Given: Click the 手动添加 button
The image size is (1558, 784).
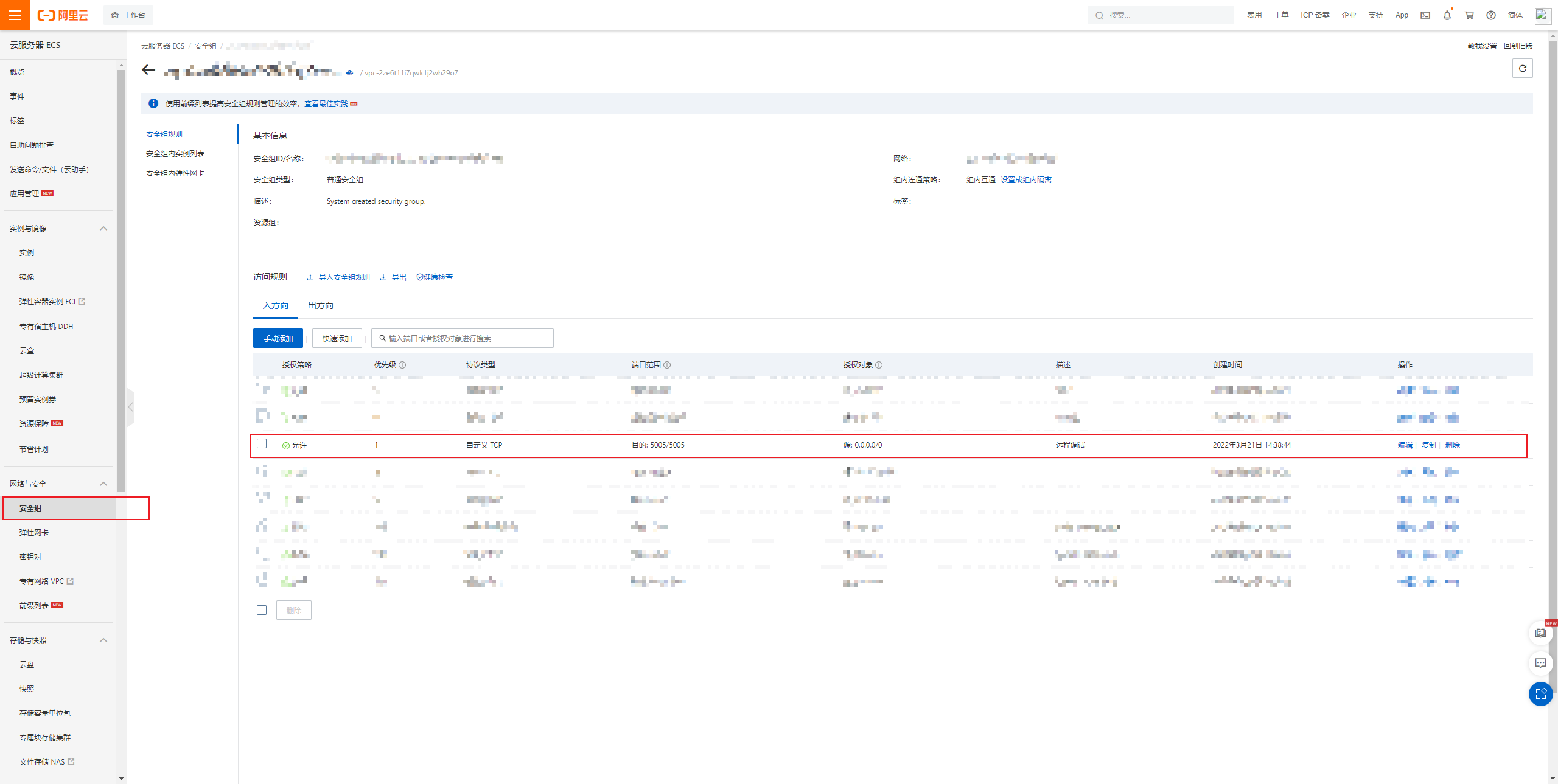Looking at the screenshot, I should 278,338.
